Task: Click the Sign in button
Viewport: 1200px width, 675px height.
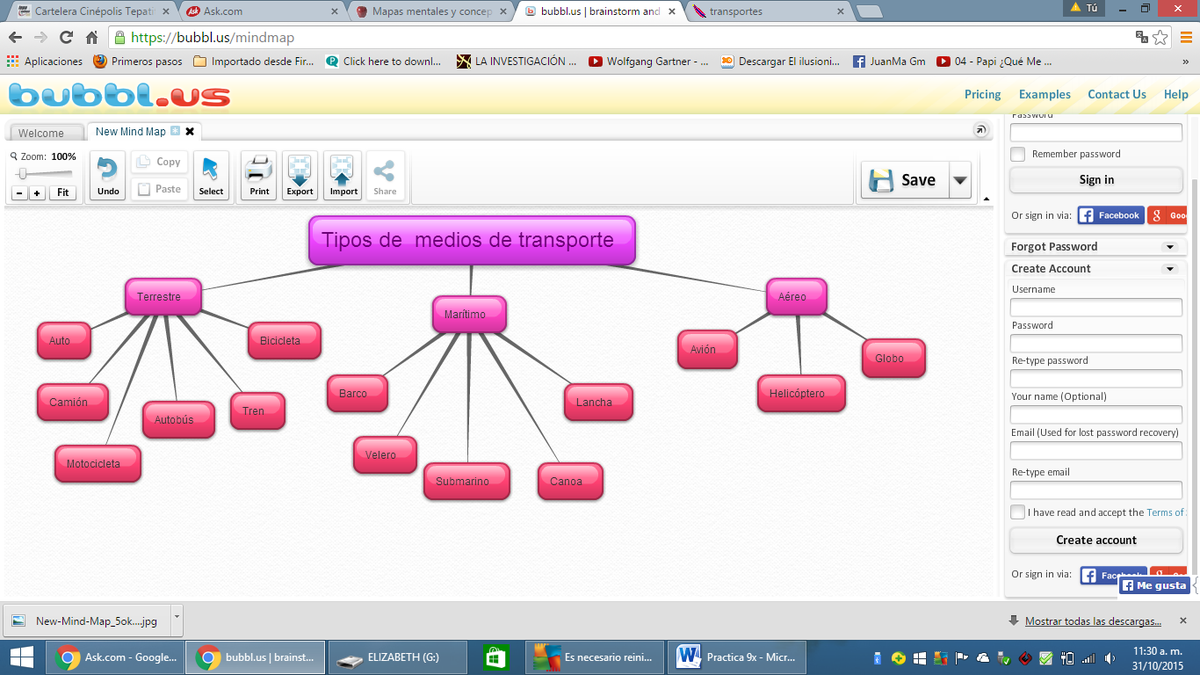Action: tap(1096, 180)
